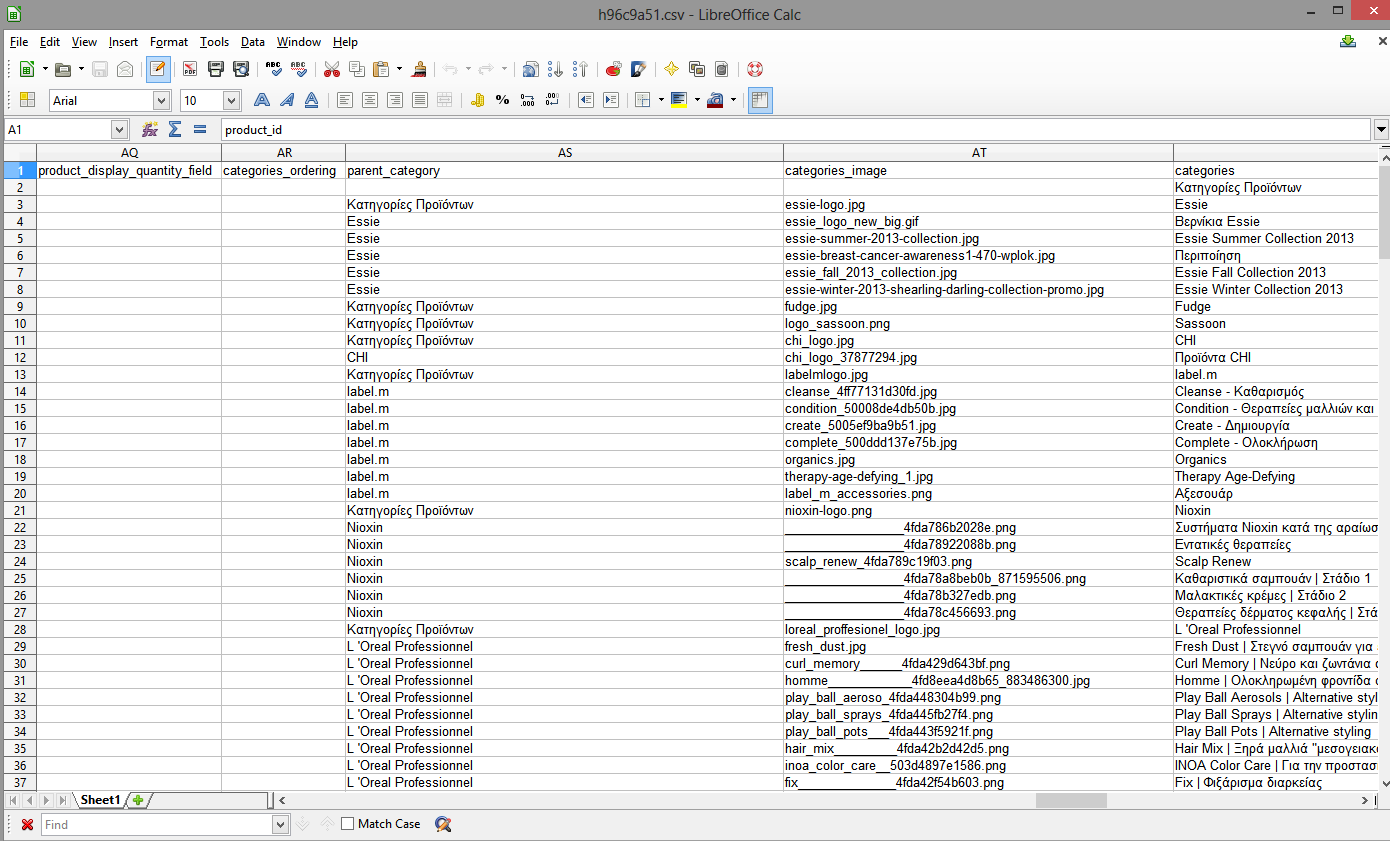Open the Data menu
This screenshot has width=1390, height=841.
(253, 42)
